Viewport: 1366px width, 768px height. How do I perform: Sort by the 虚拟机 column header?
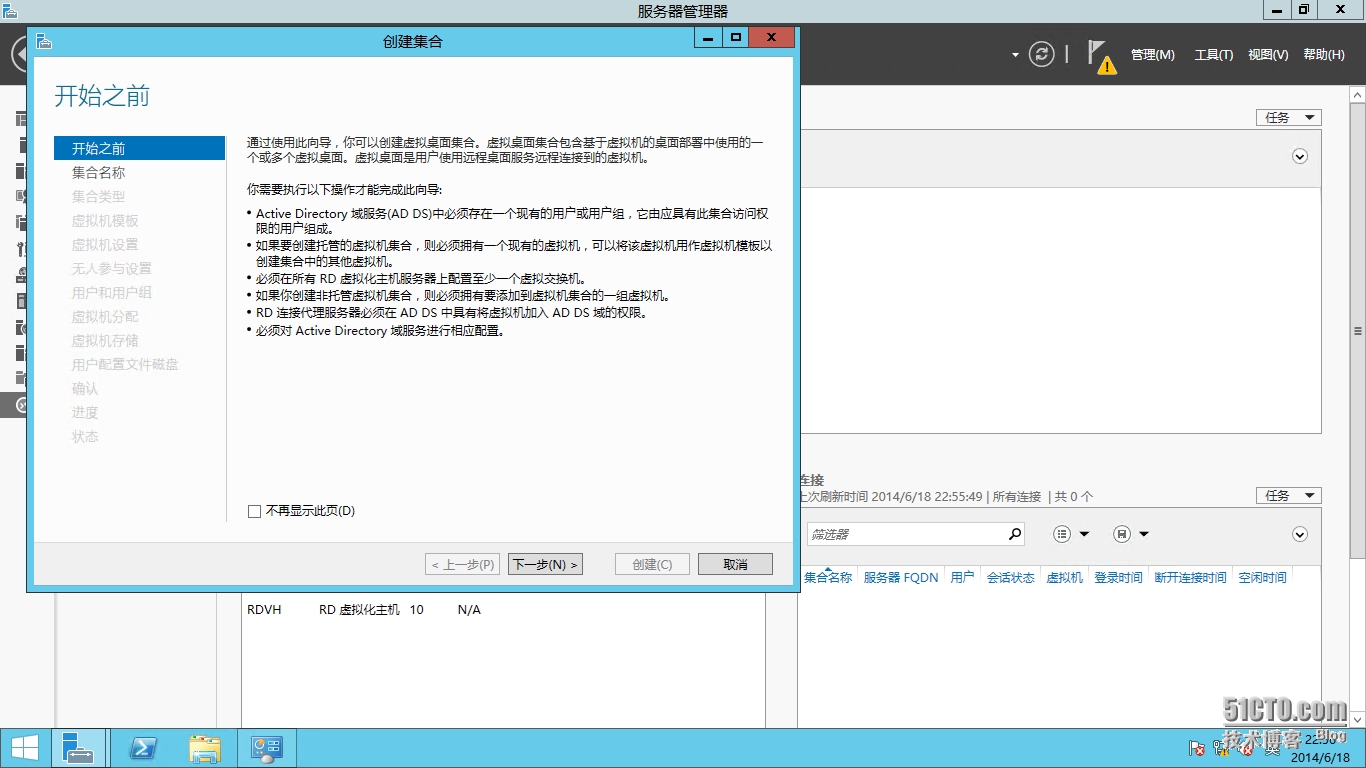1064,577
